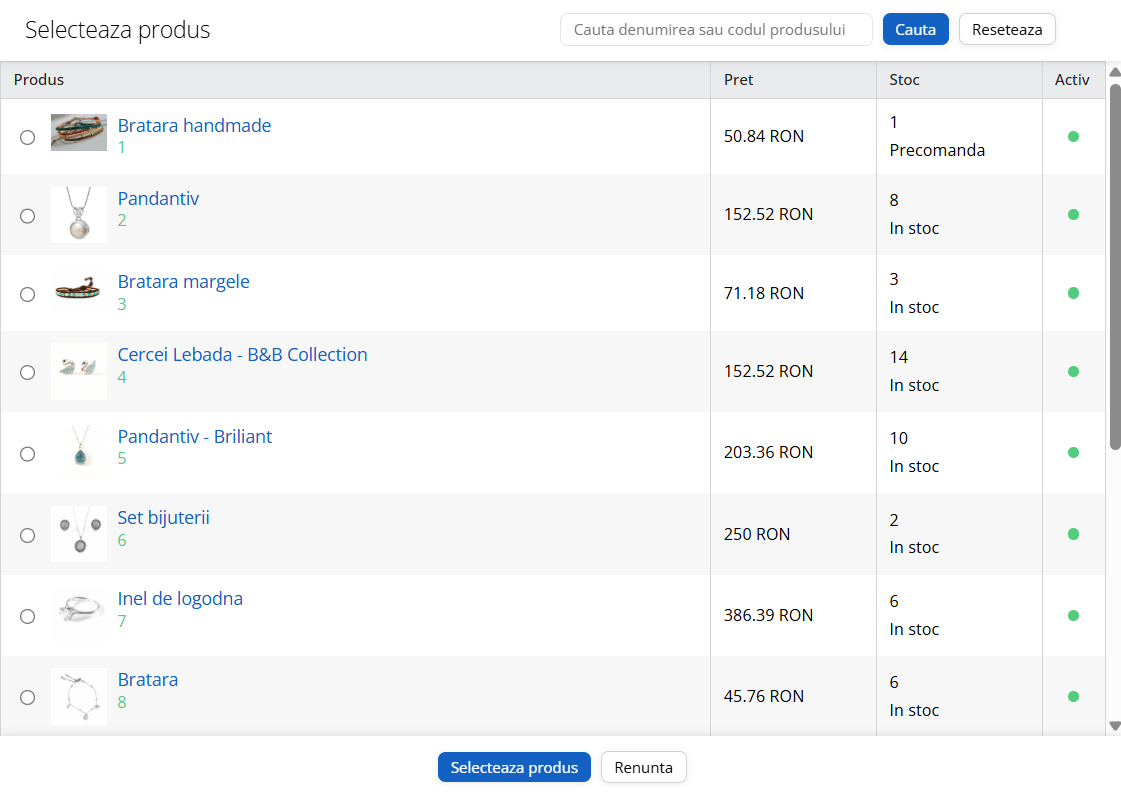The image size is (1121, 798).
Task: Select the radio button for Pandantiv code 2
Action: [x=27, y=216]
